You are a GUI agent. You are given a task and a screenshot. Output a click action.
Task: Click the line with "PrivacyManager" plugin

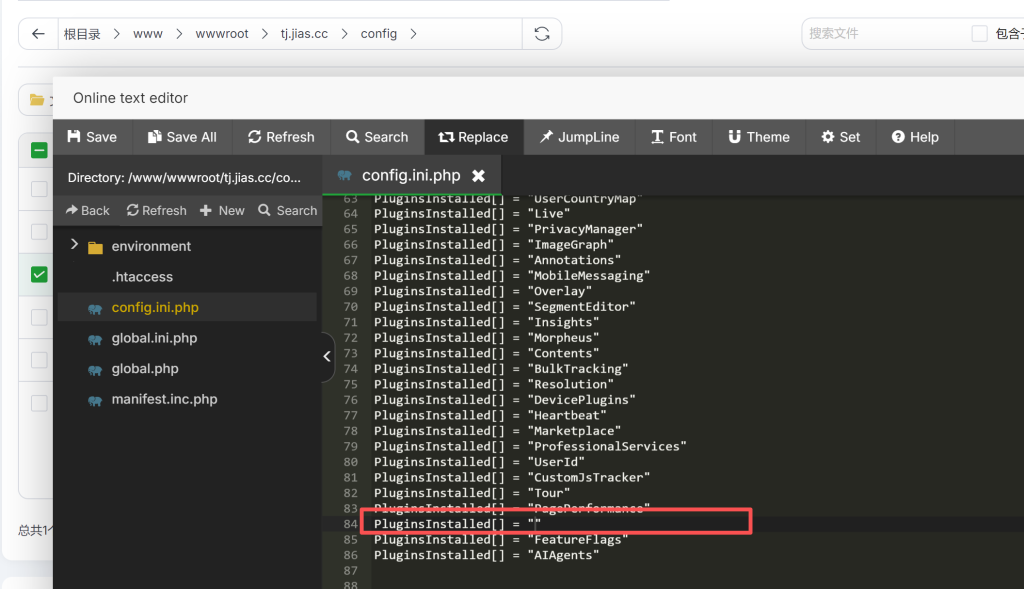coord(508,229)
